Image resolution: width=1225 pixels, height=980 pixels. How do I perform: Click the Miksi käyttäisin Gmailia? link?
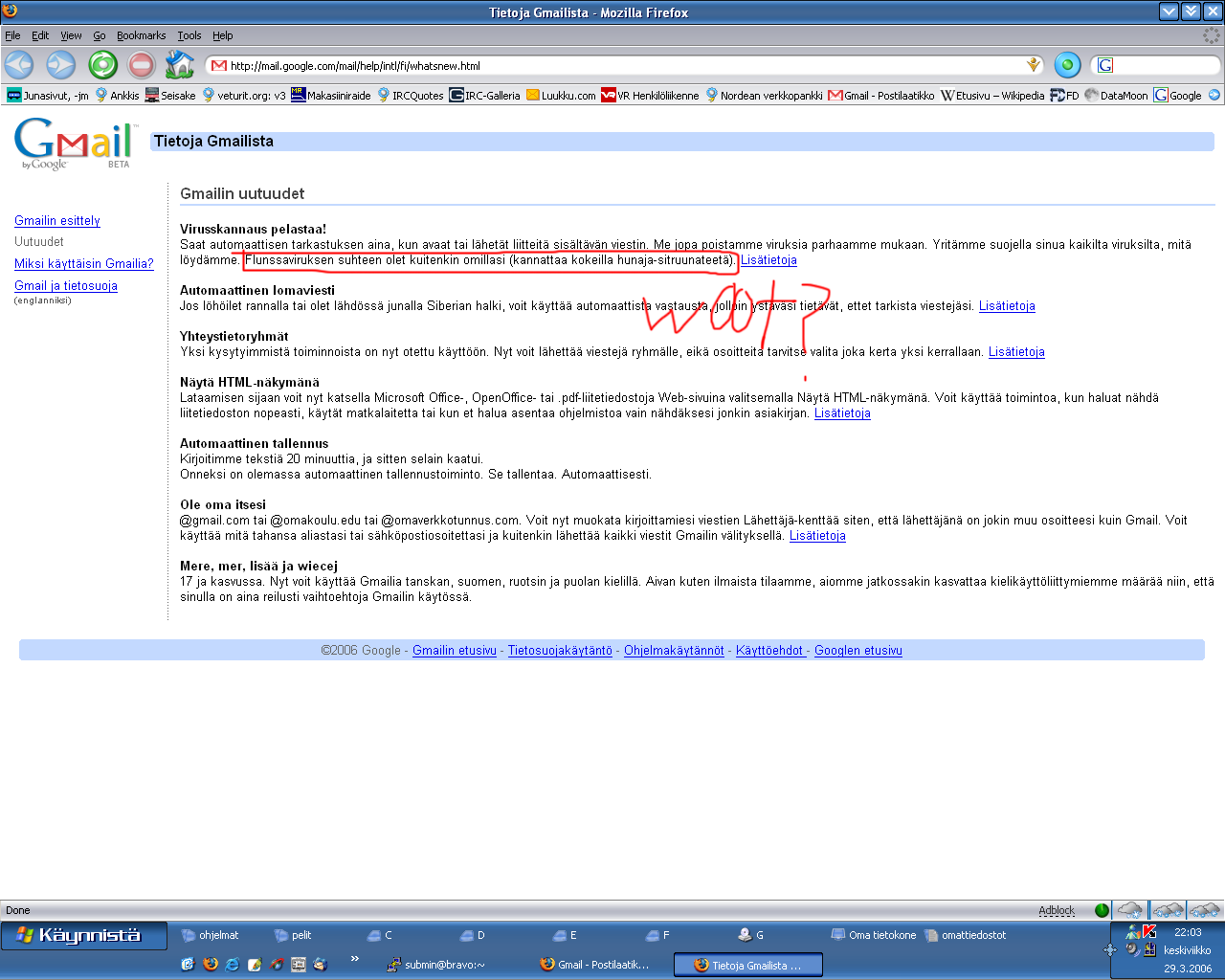(84, 263)
